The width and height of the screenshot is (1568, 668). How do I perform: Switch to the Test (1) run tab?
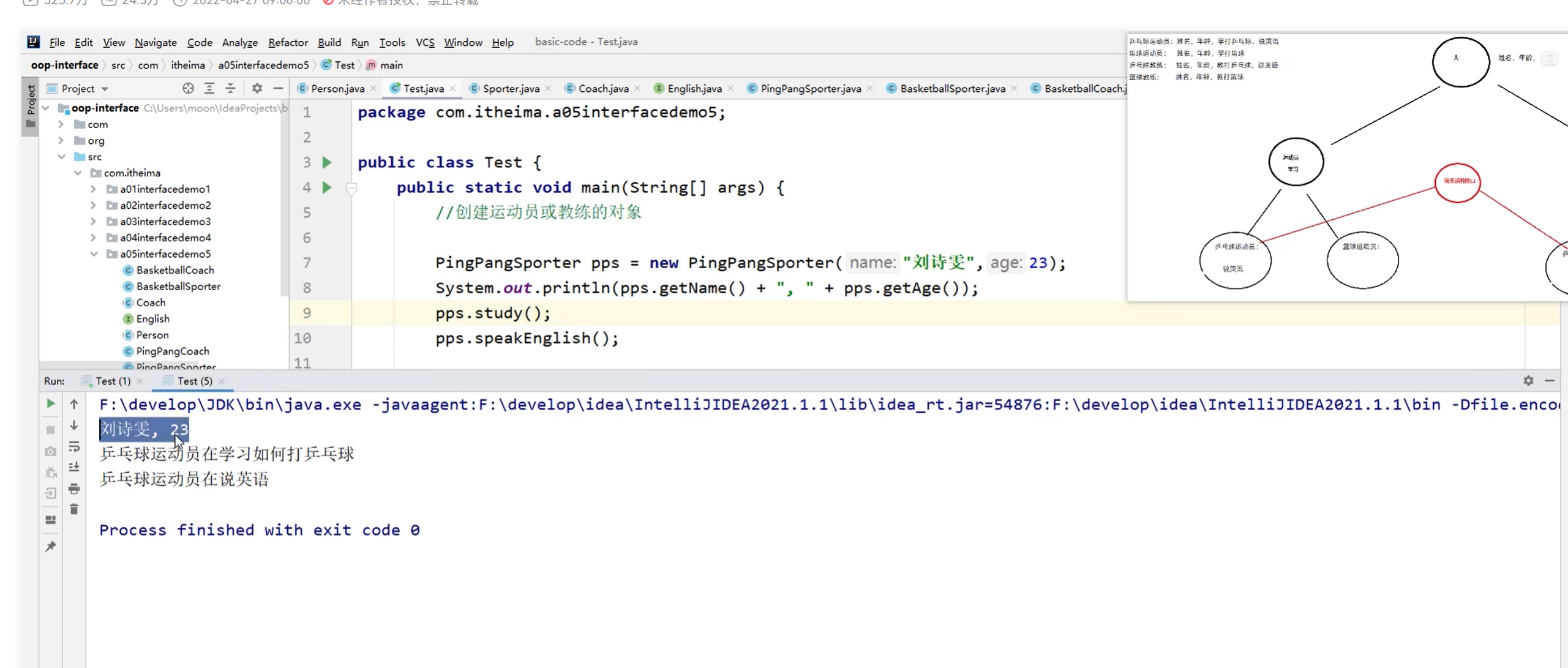[110, 381]
